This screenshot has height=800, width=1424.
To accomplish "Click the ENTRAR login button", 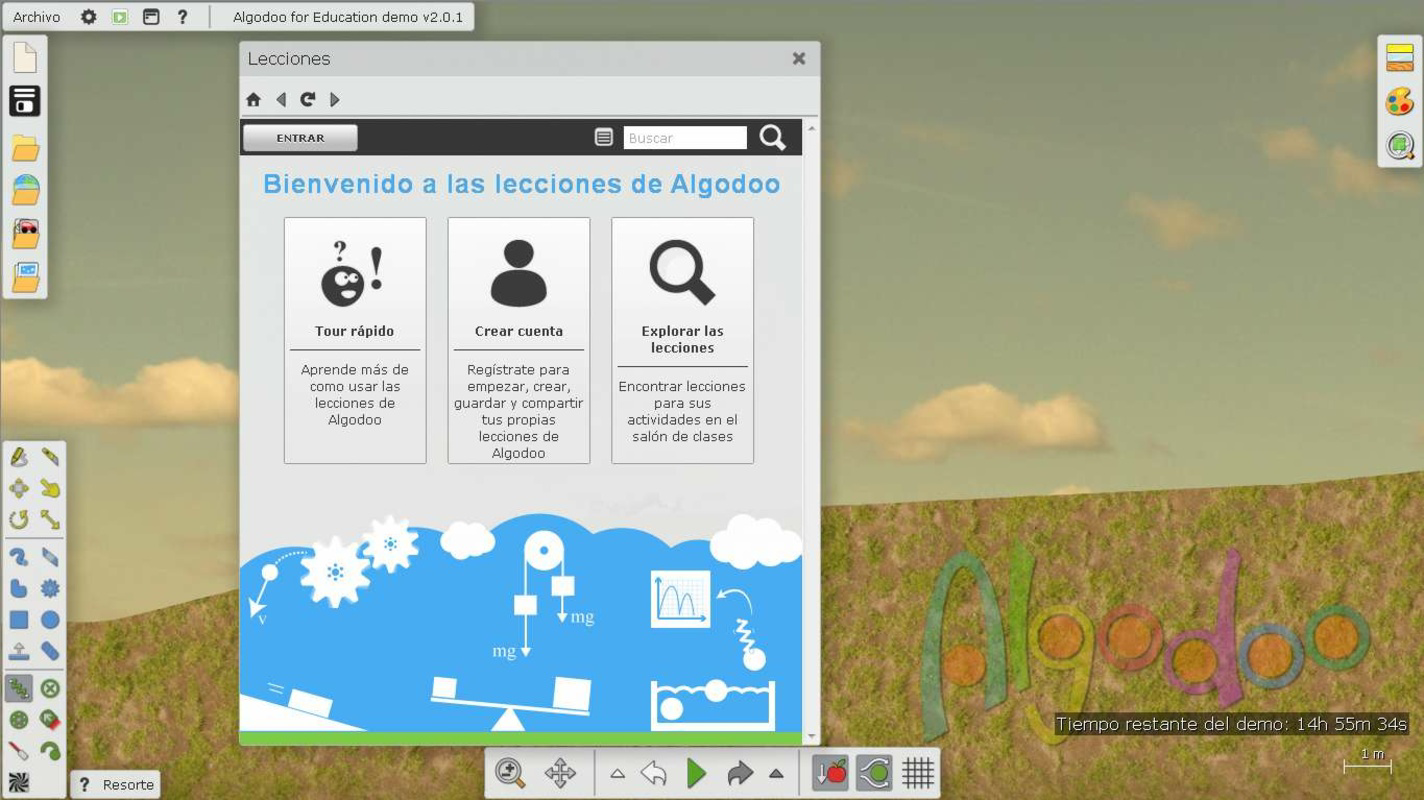I will point(300,138).
